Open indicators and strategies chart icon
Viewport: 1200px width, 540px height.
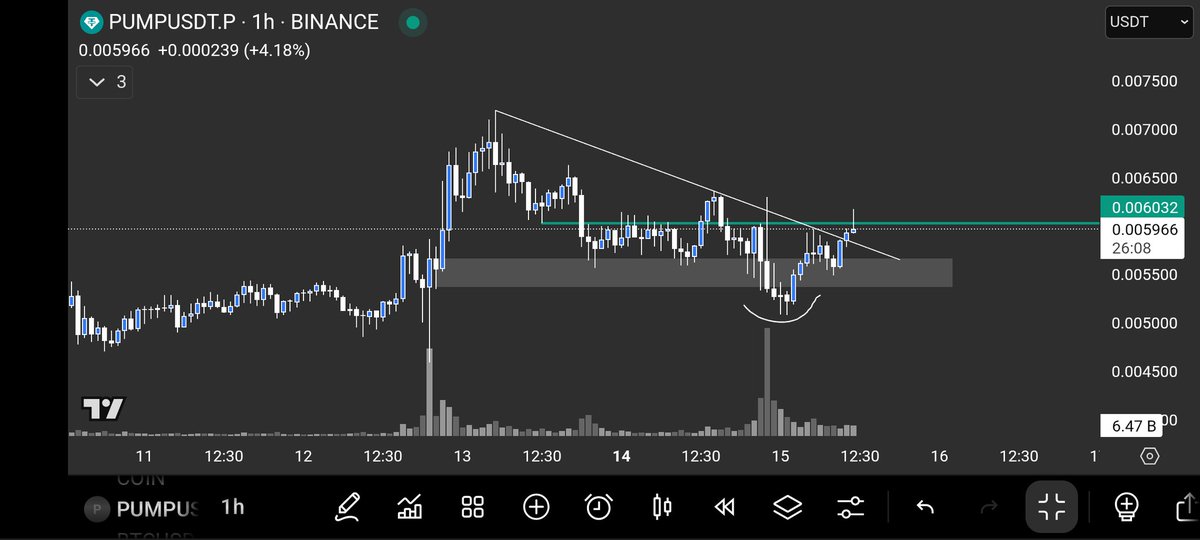pyautogui.click(x=410, y=507)
